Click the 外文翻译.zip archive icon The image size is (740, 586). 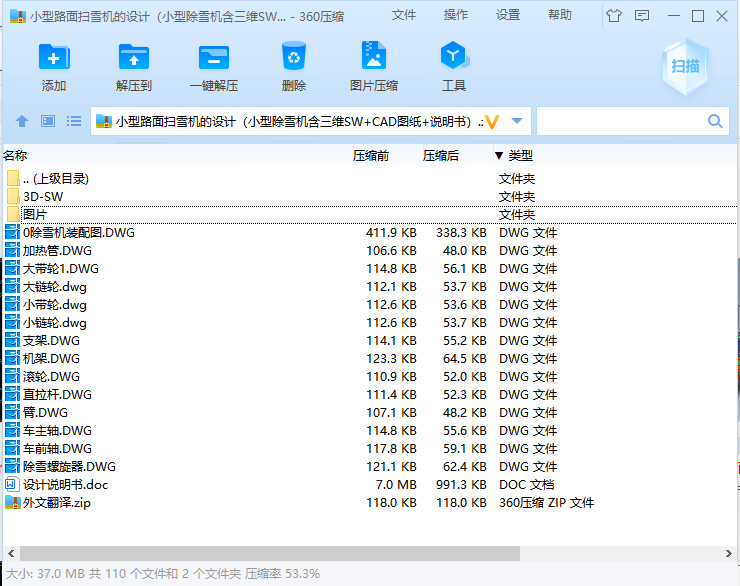(x=13, y=502)
